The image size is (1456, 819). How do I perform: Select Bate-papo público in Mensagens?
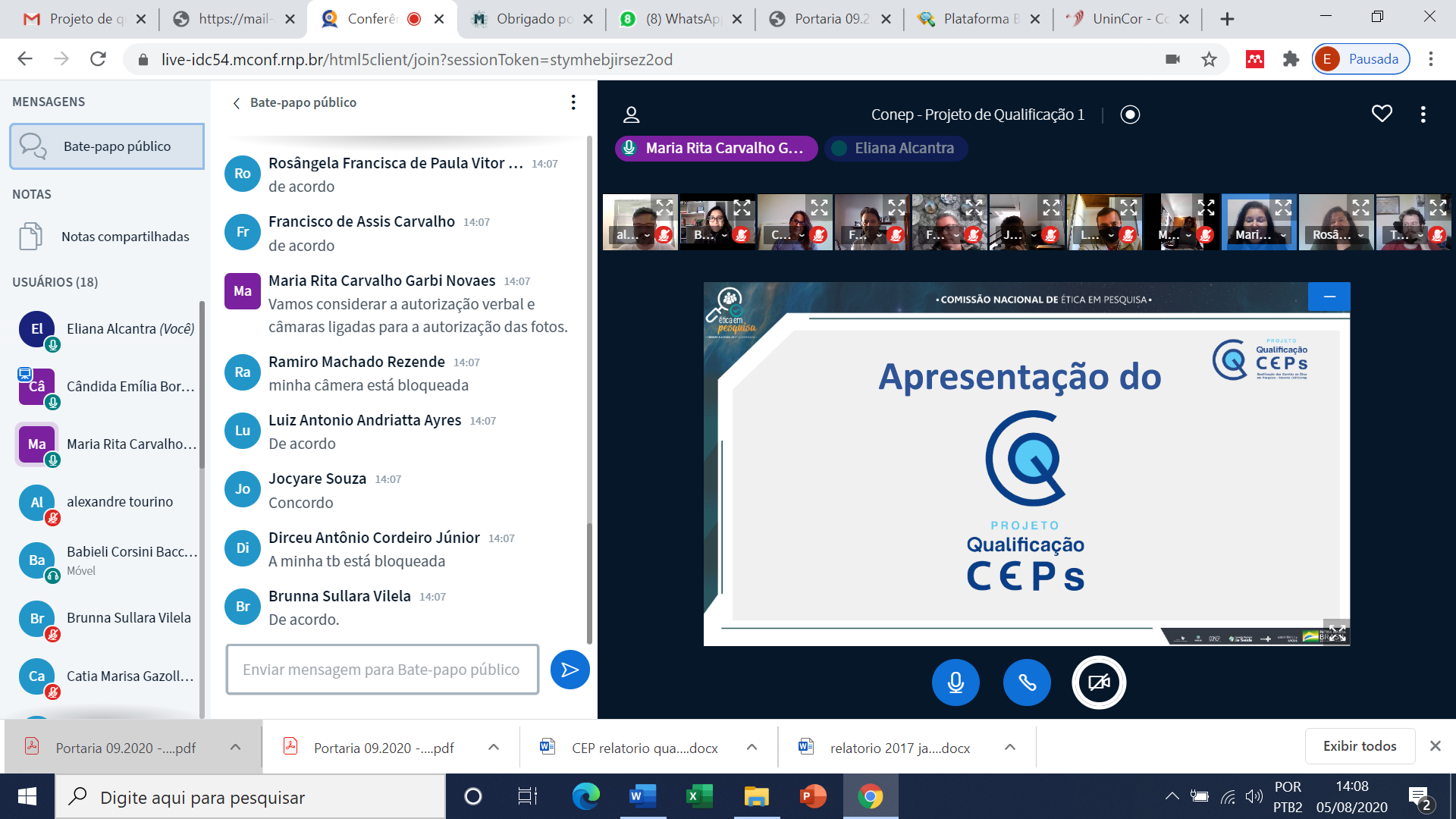pyautogui.click(x=107, y=146)
